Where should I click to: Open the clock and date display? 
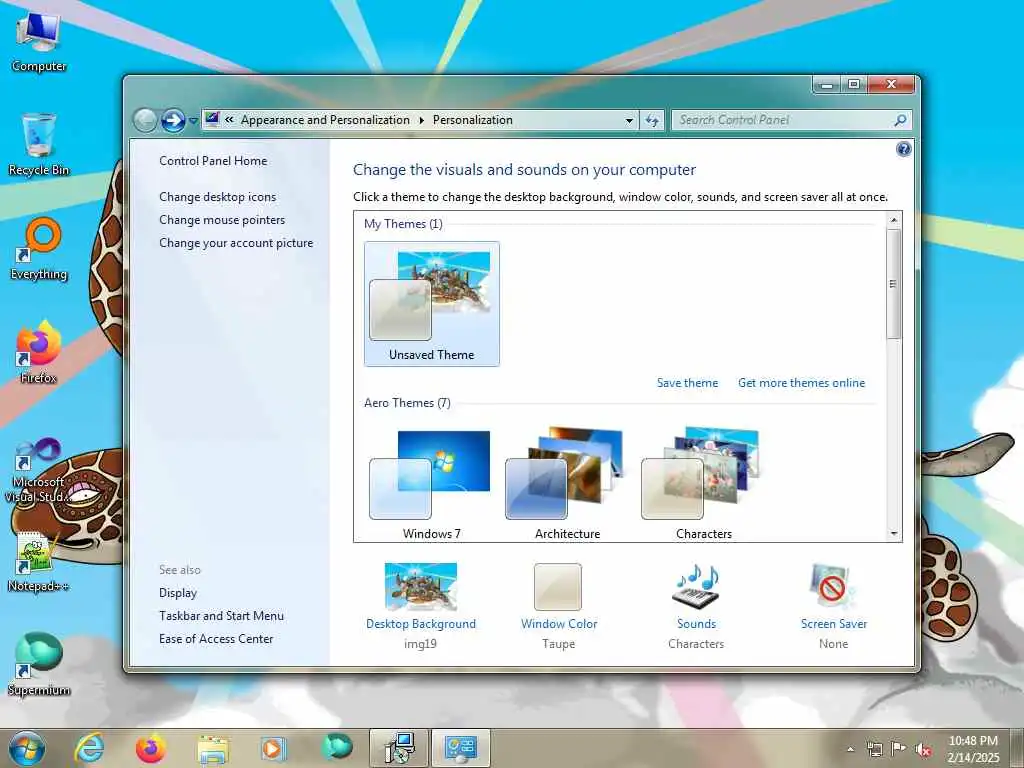(x=973, y=749)
